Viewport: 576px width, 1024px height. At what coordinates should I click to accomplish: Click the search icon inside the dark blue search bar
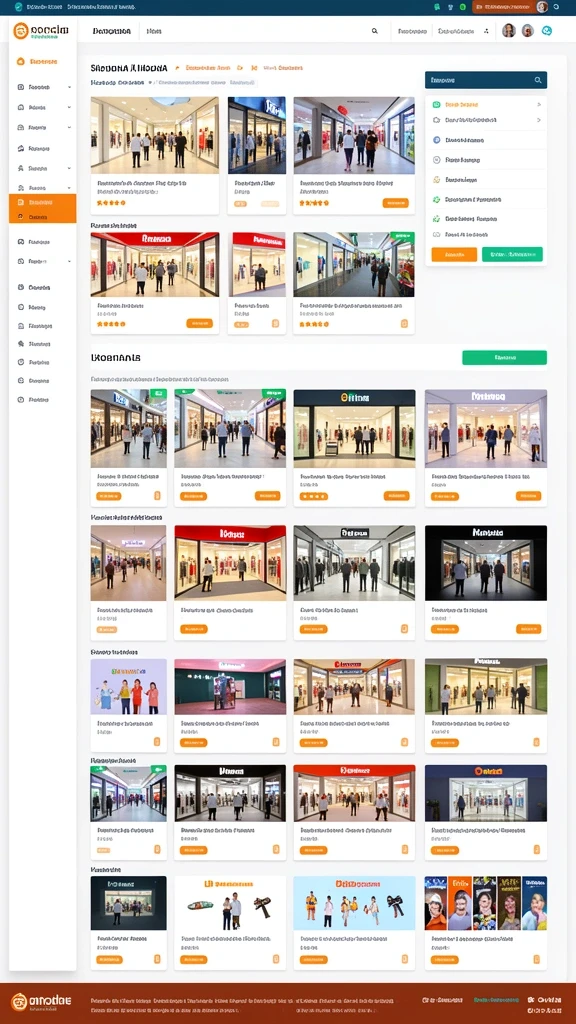tap(538, 80)
